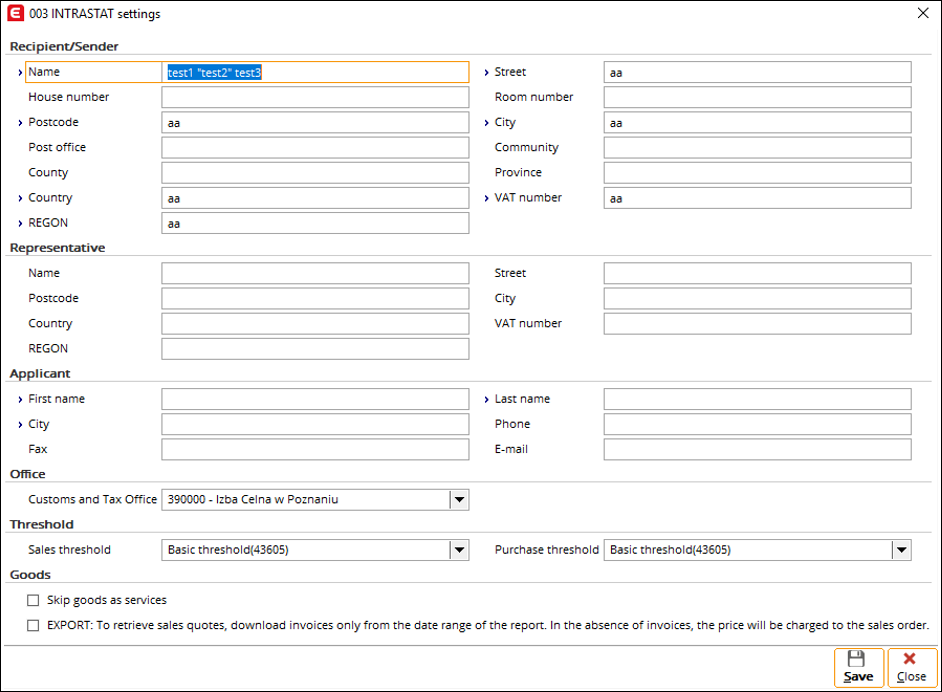The image size is (942, 692).
Task: Focus the Applicant First name field
Action: [315, 399]
